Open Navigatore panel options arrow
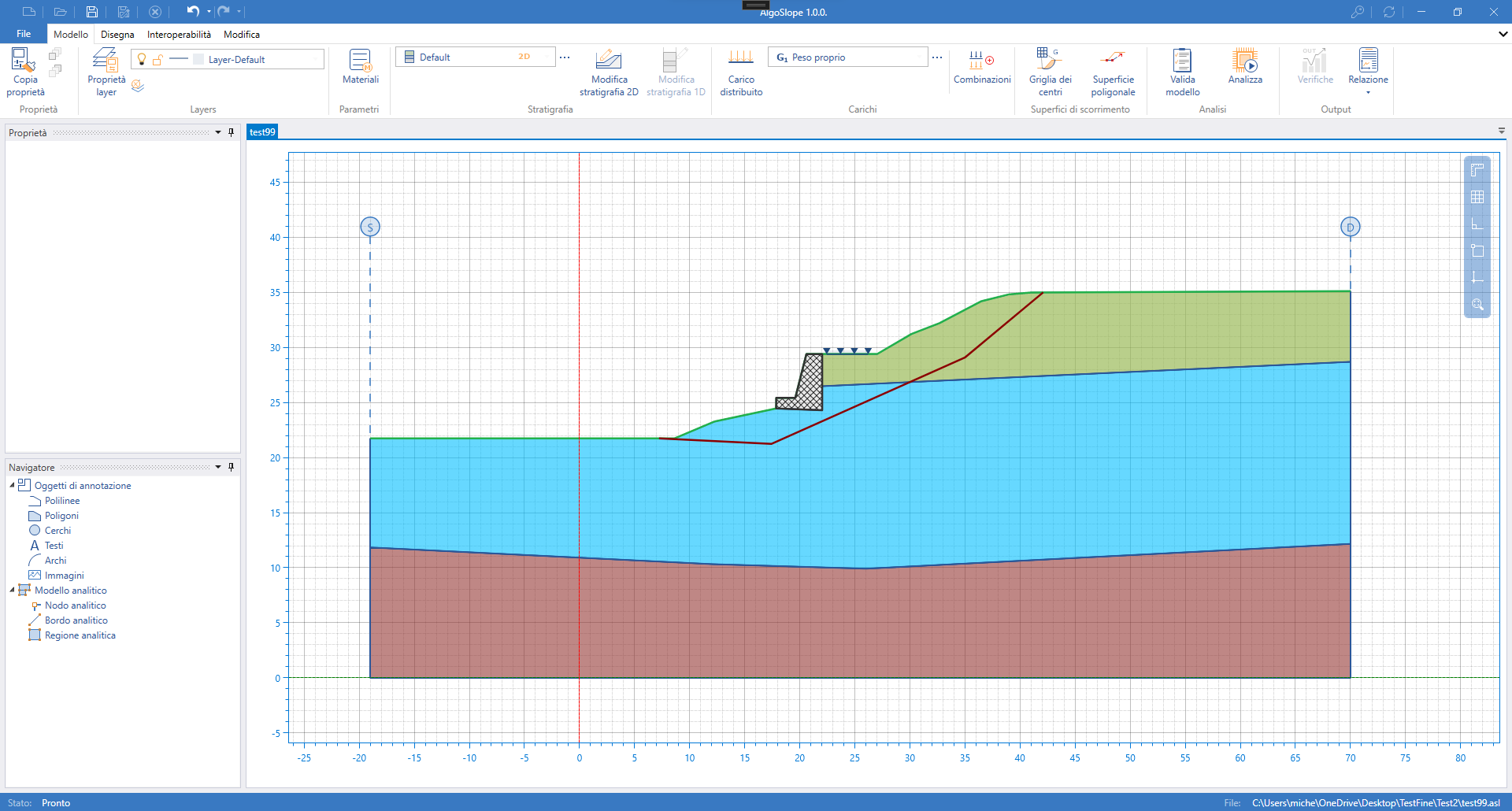The width and height of the screenshot is (1512, 811). point(218,467)
